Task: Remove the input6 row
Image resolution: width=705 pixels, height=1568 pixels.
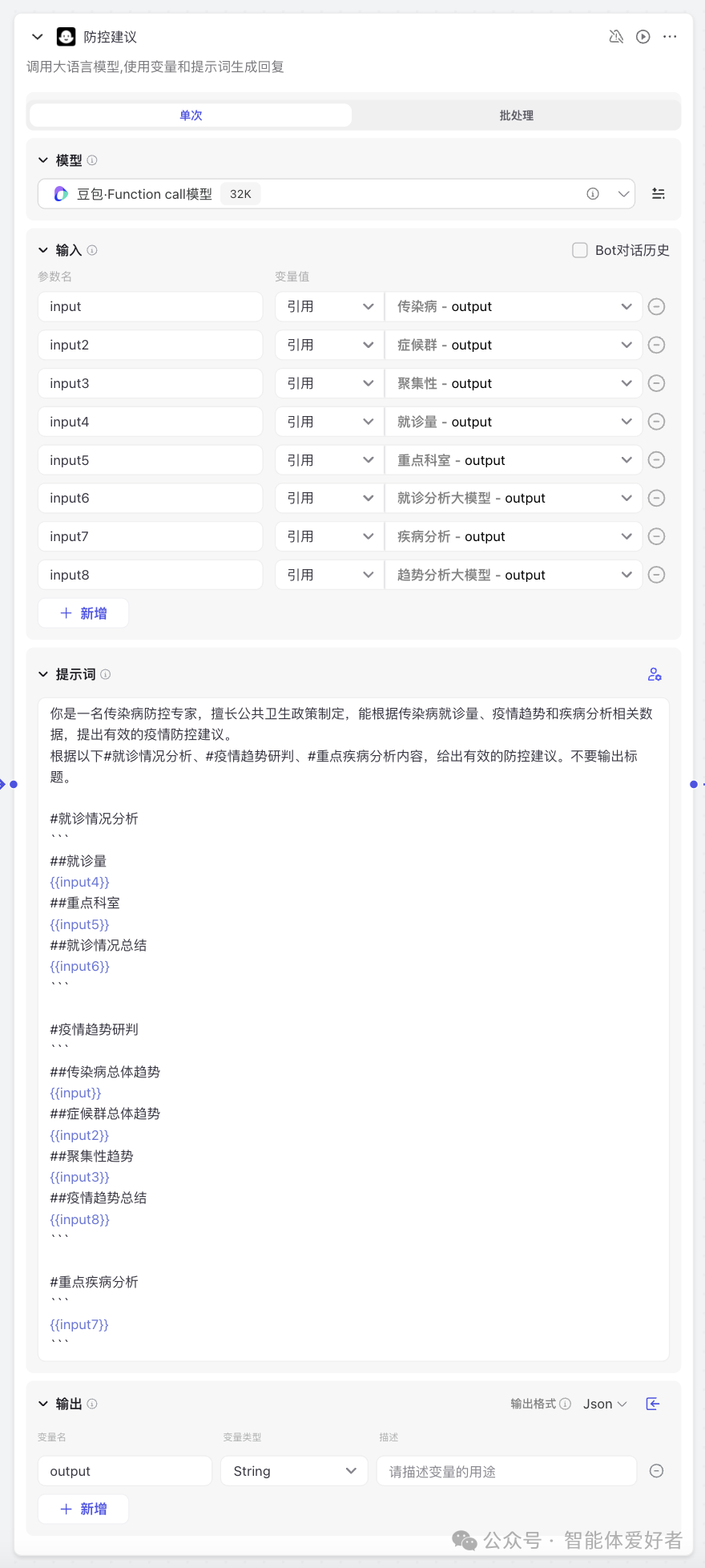Action: (656, 499)
